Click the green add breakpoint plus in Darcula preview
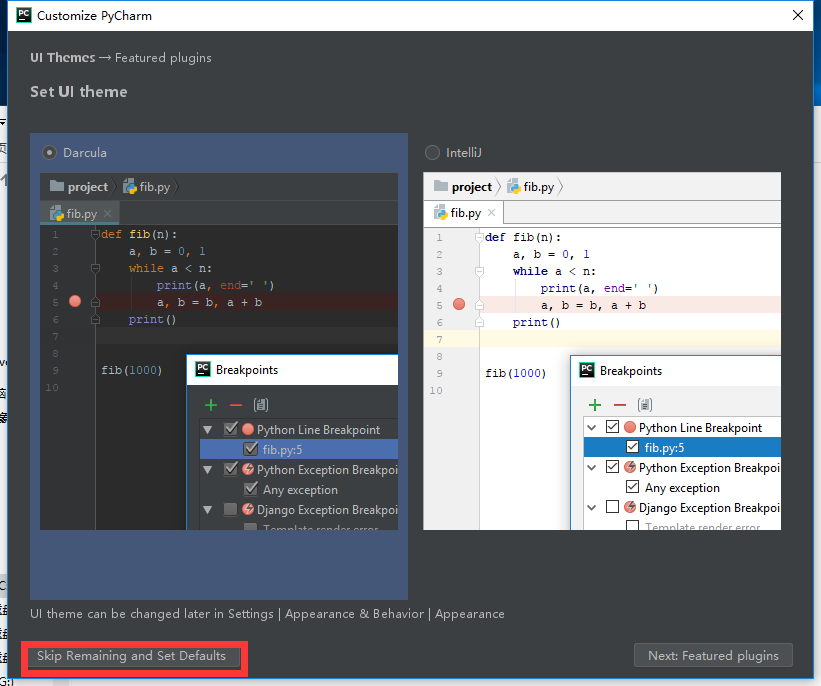The width and height of the screenshot is (821, 686). click(210, 405)
